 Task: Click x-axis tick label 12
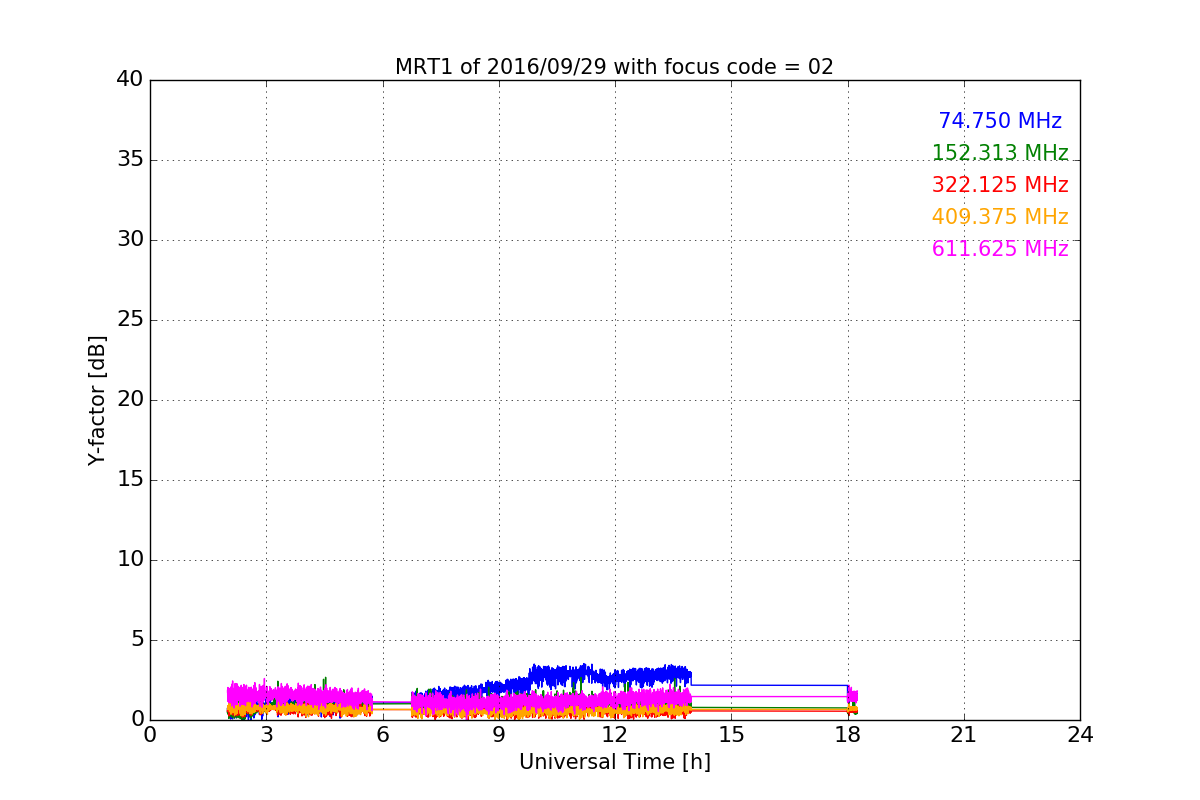pyautogui.click(x=615, y=735)
